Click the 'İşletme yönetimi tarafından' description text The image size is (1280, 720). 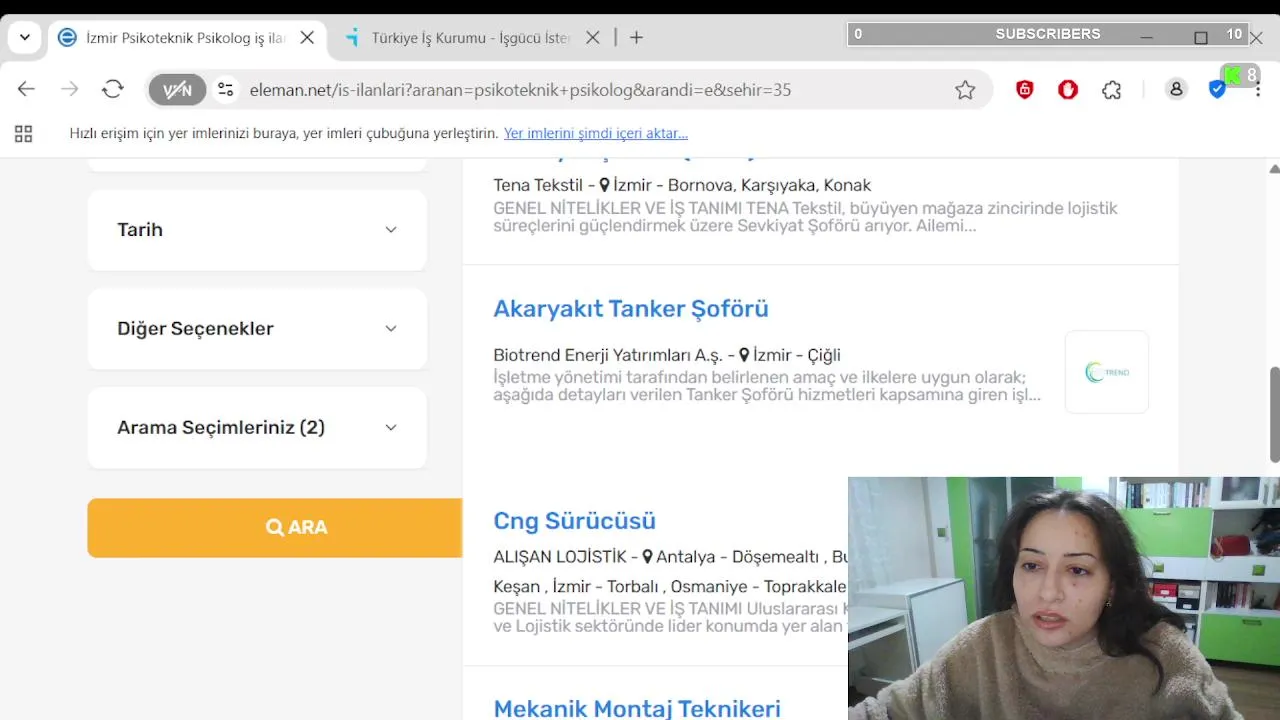pyautogui.click(x=767, y=386)
